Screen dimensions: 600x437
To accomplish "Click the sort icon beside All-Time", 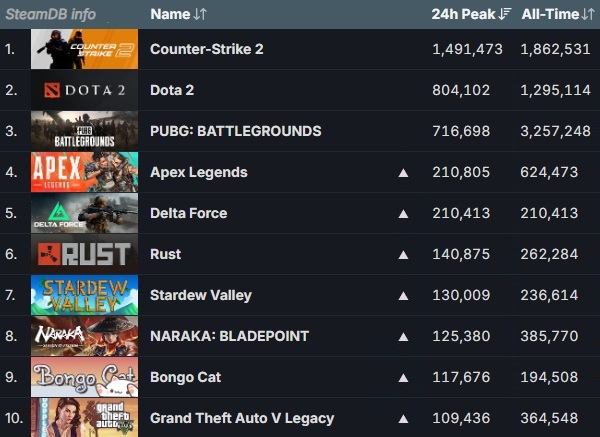I will pos(588,14).
